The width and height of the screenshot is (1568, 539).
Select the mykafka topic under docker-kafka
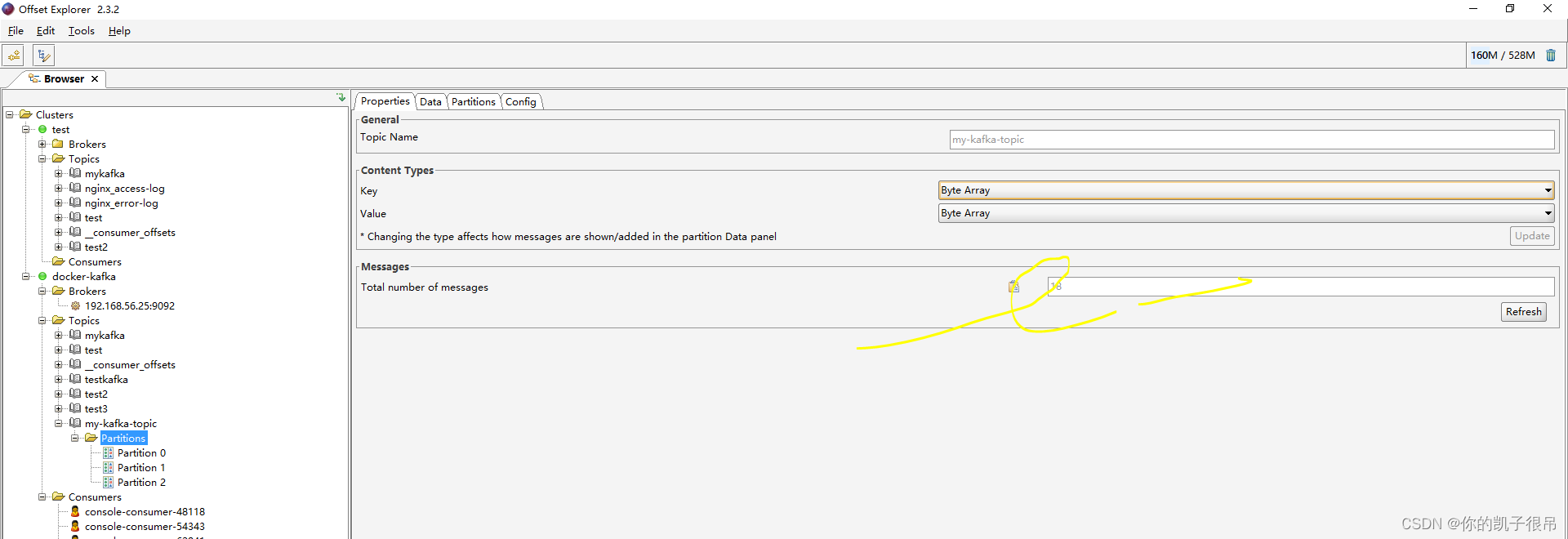105,336
